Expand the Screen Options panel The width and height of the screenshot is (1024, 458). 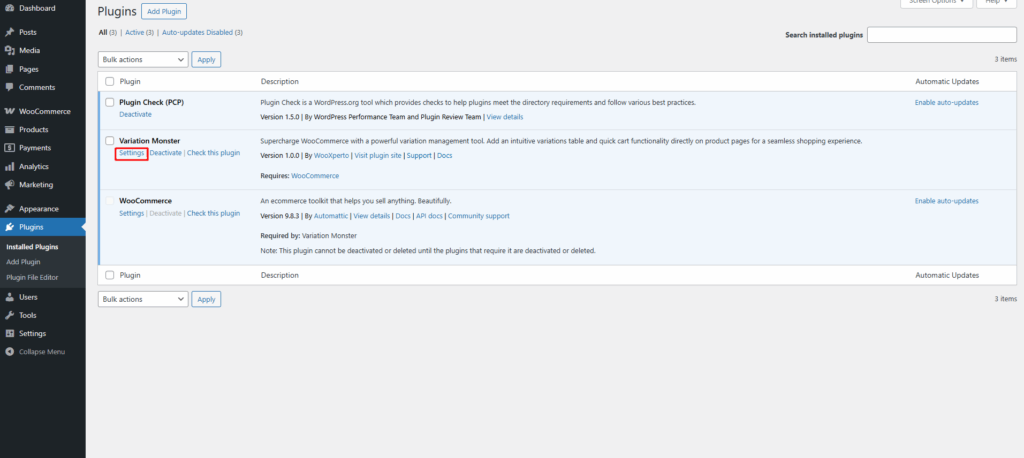935,3
